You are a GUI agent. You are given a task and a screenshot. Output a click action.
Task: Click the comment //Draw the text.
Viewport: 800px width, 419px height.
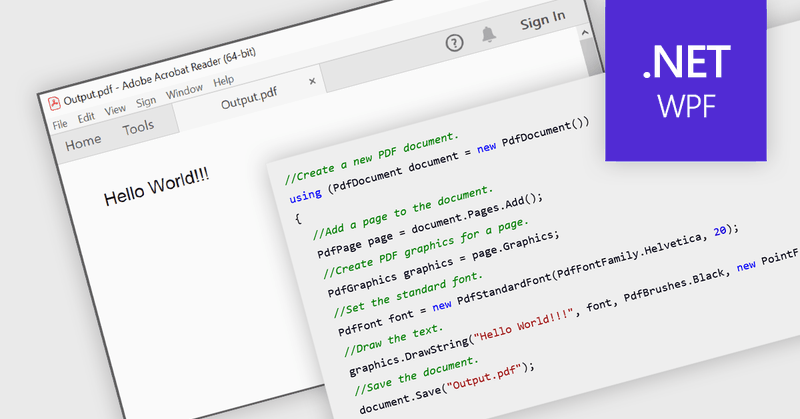coord(393,340)
